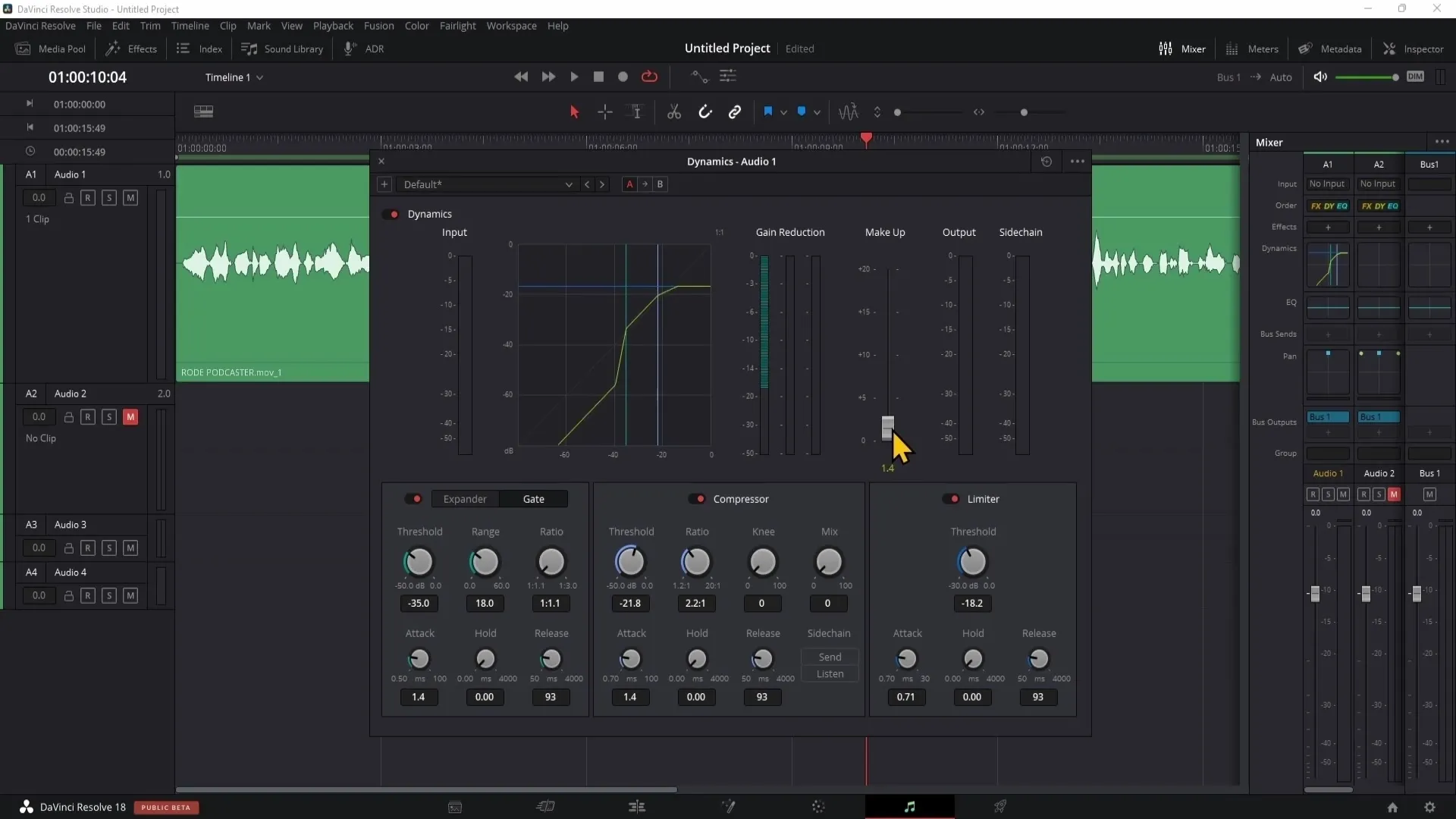The height and width of the screenshot is (819, 1456).
Task: Click the Send button under Sidechain
Action: pos(830,657)
